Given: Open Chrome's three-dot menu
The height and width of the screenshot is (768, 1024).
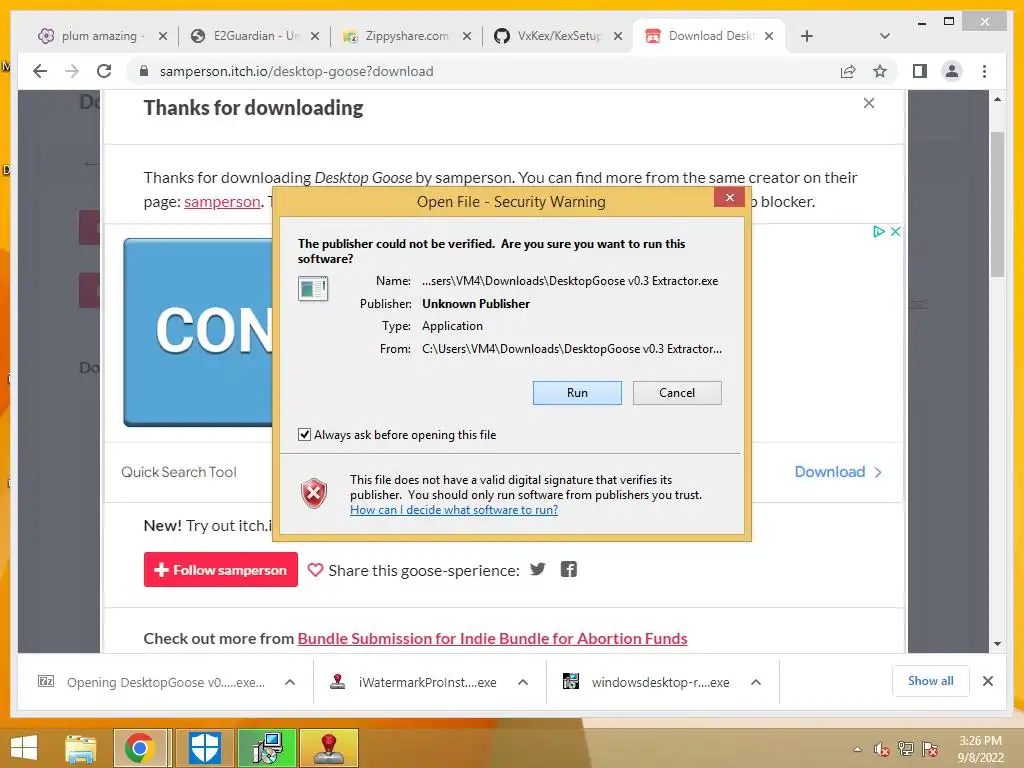Looking at the screenshot, I should coord(984,71).
